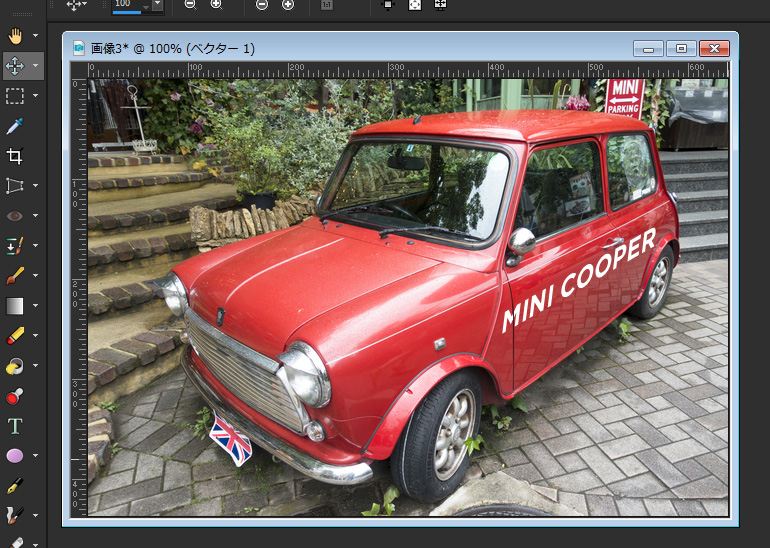The width and height of the screenshot is (770, 548).
Task: Minimize the 画像3 document window
Action: 648,49
